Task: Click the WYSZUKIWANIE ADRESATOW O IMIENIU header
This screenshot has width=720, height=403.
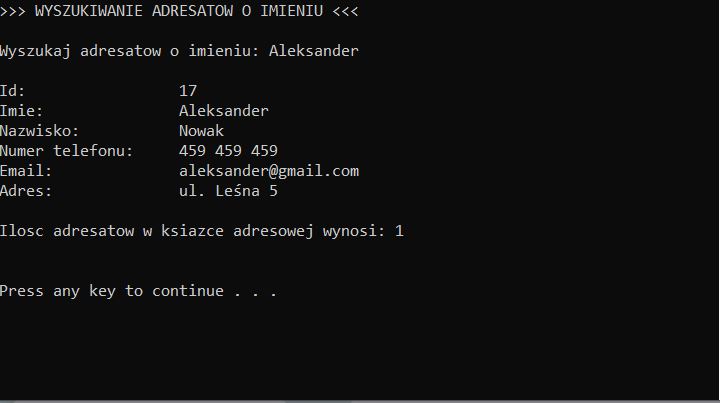Action: pos(180,11)
